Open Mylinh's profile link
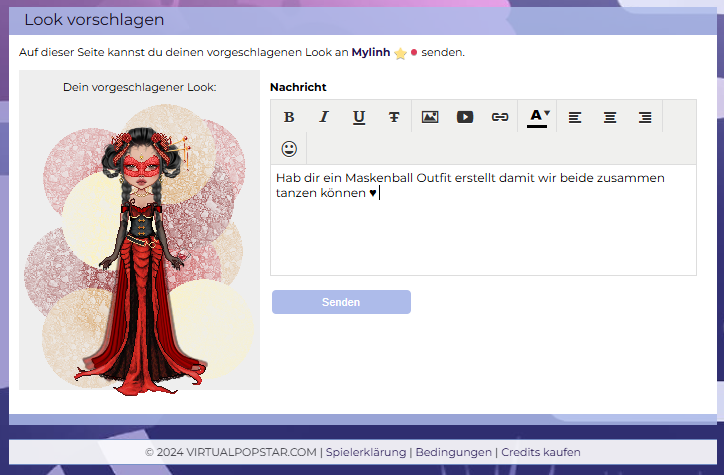 tap(371, 52)
